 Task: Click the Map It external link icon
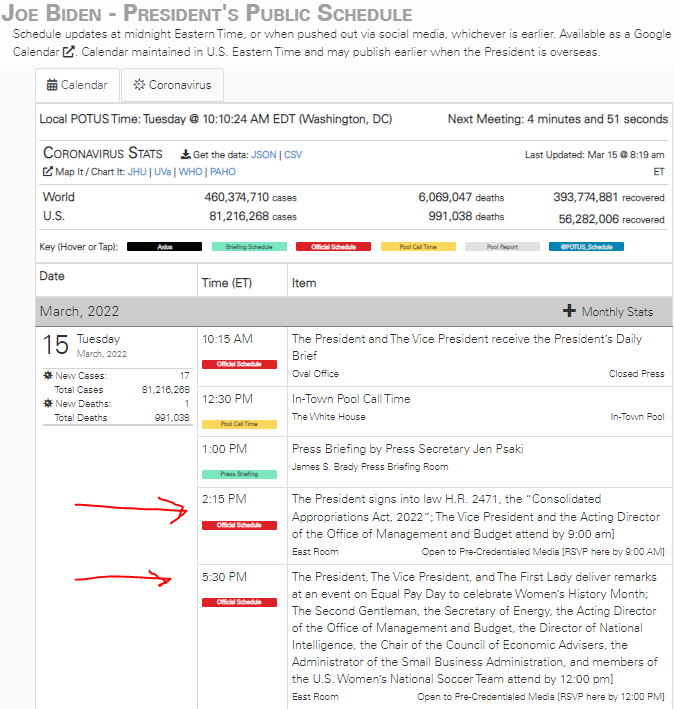[47, 171]
